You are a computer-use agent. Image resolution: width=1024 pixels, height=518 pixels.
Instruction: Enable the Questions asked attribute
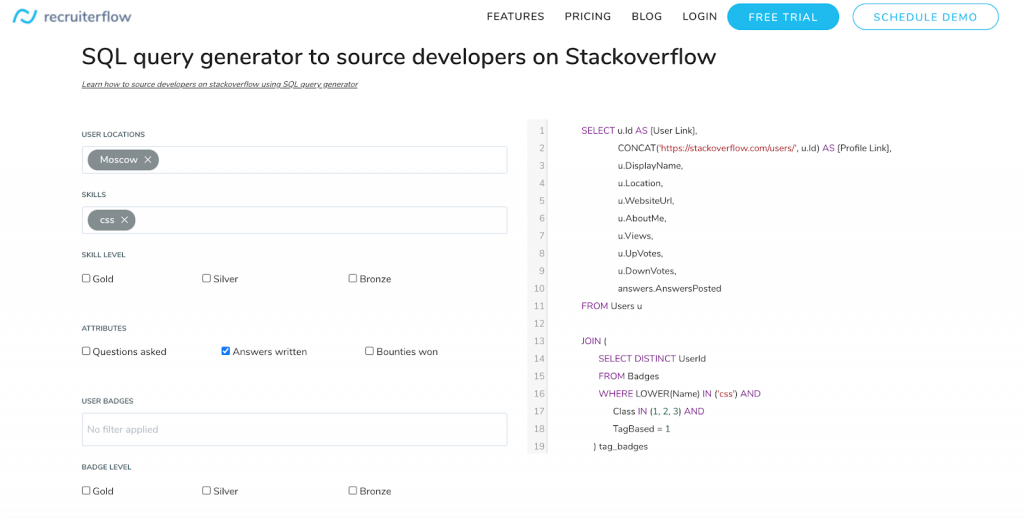point(86,351)
